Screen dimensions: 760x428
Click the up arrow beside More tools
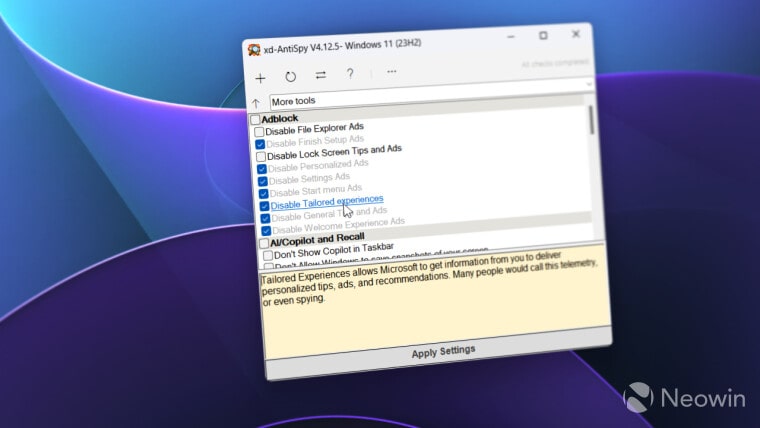(256, 103)
